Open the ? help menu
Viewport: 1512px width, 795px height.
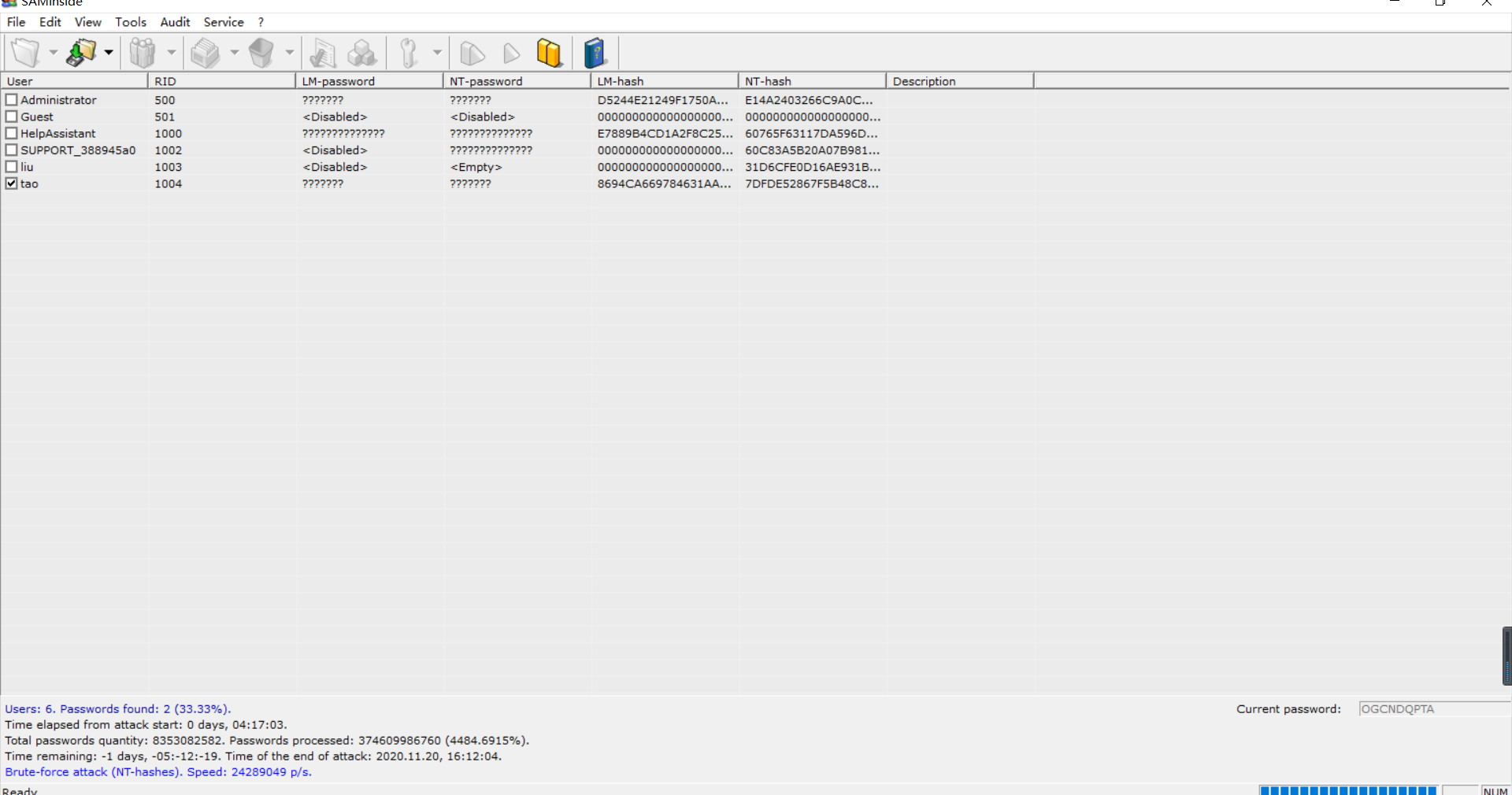[x=261, y=22]
